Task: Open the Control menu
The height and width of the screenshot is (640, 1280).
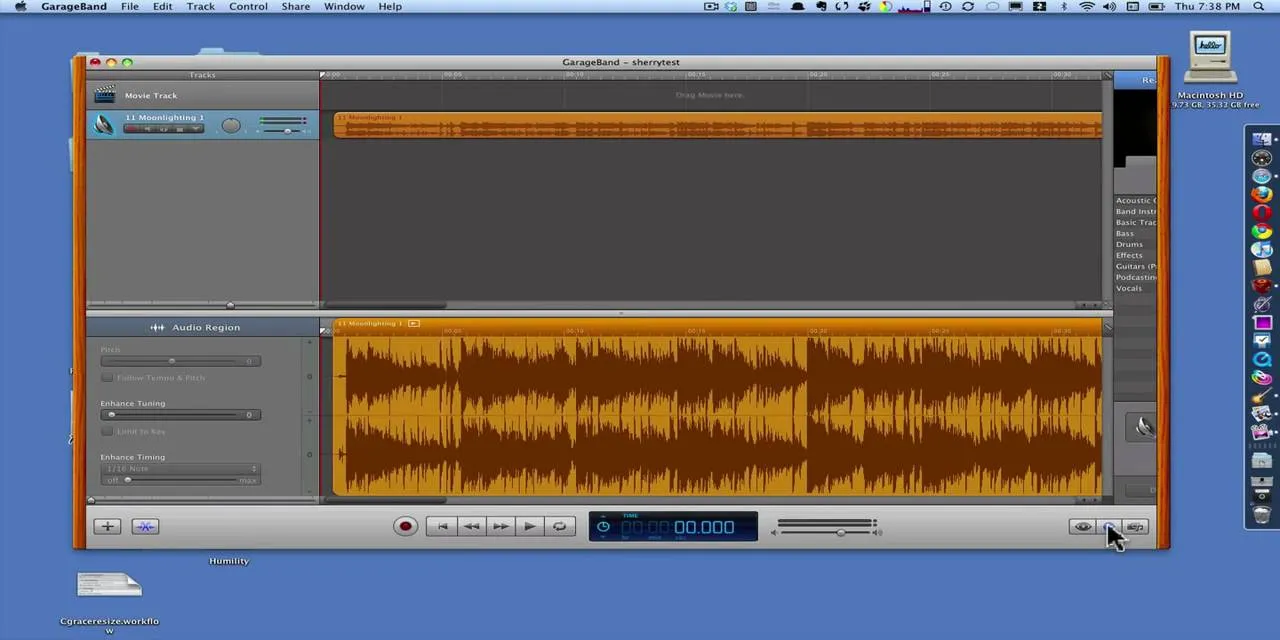Action: click(248, 6)
